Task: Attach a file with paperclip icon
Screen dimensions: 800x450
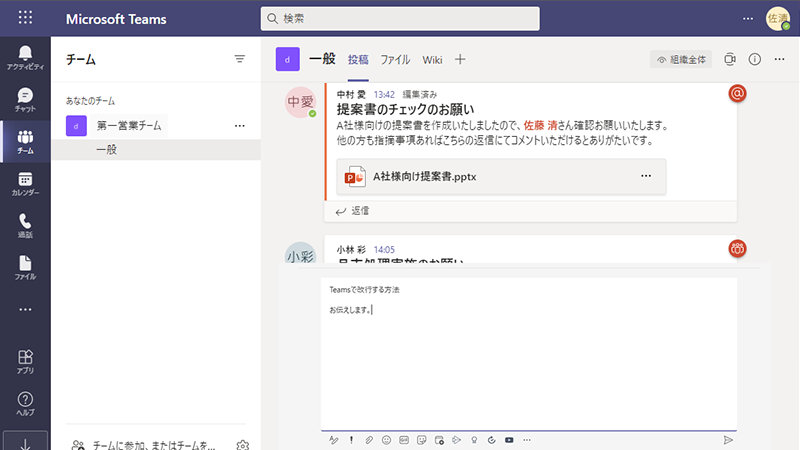Action: [x=369, y=440]
